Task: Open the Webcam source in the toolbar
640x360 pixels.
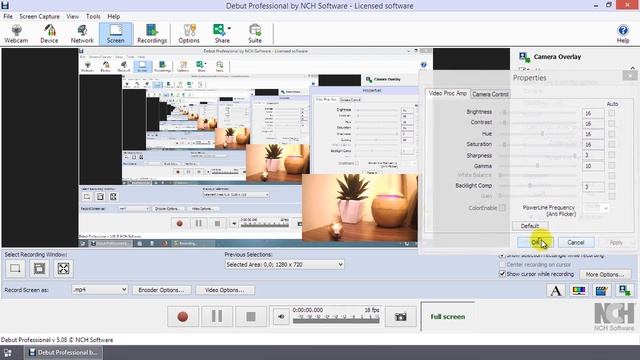Action: (16, 34)
